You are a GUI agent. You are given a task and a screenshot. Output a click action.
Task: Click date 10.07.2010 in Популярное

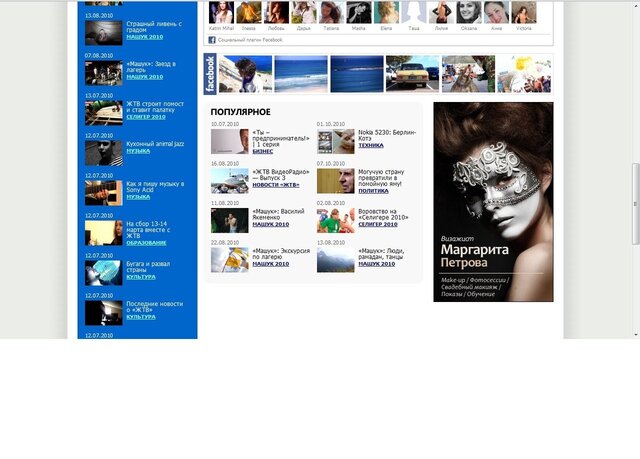pyautogui.click(x=225, y=124)
